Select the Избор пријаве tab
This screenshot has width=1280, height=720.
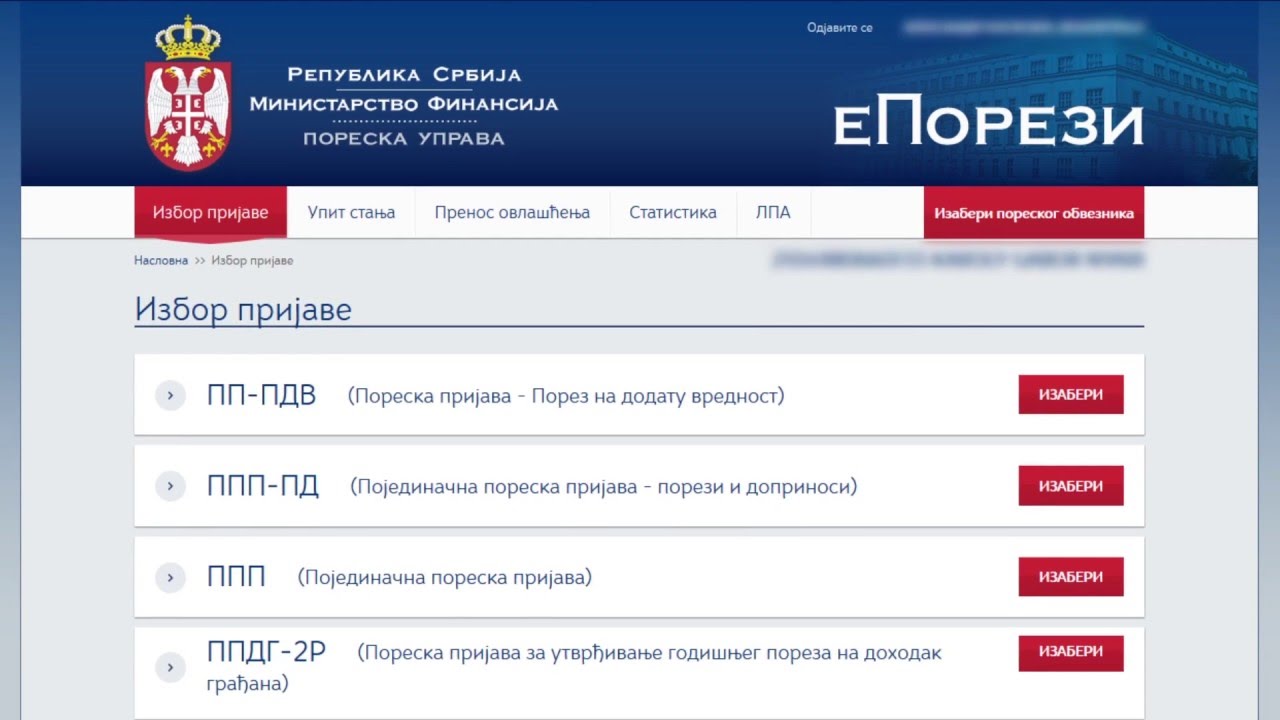[x=211, y=212]
